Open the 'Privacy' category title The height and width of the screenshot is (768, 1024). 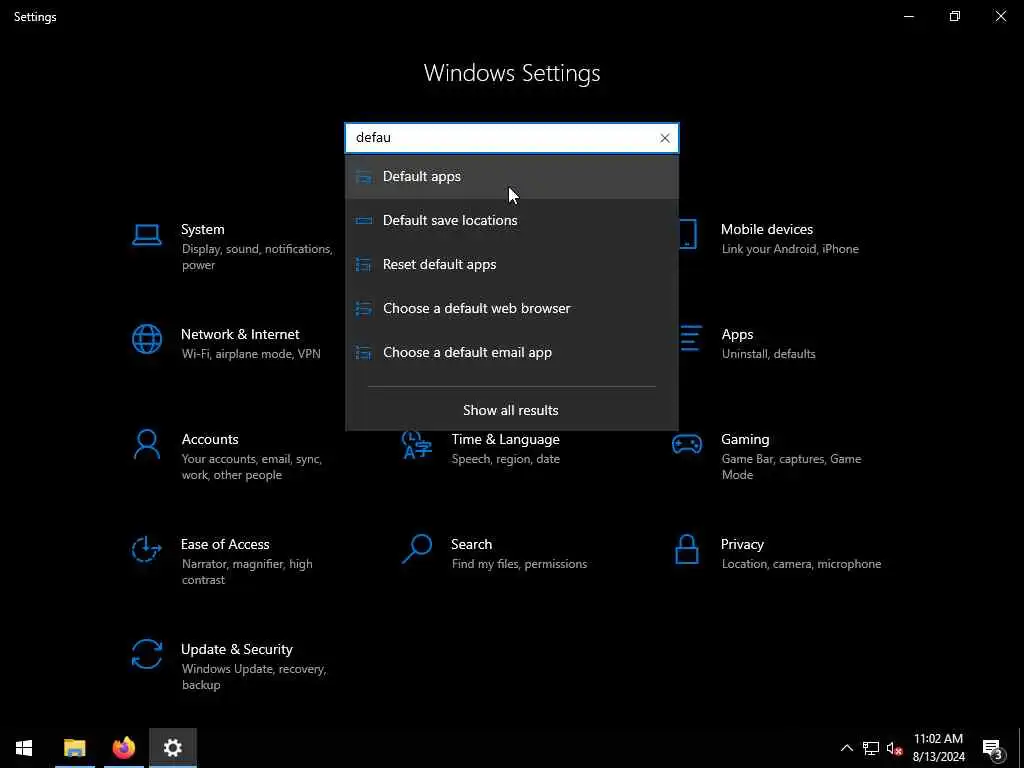[x=742, y=544]
